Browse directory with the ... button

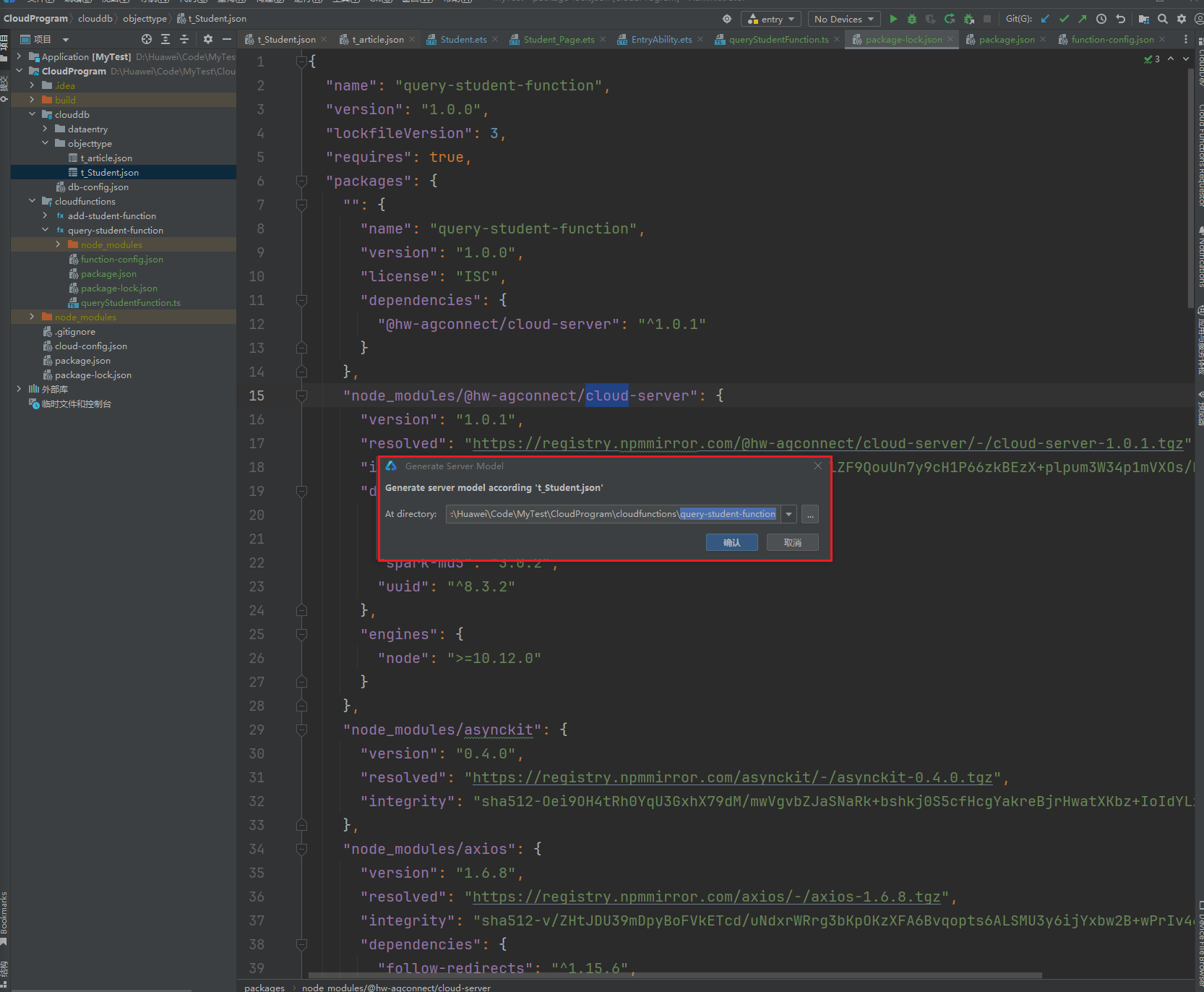(x=810, y=514)
